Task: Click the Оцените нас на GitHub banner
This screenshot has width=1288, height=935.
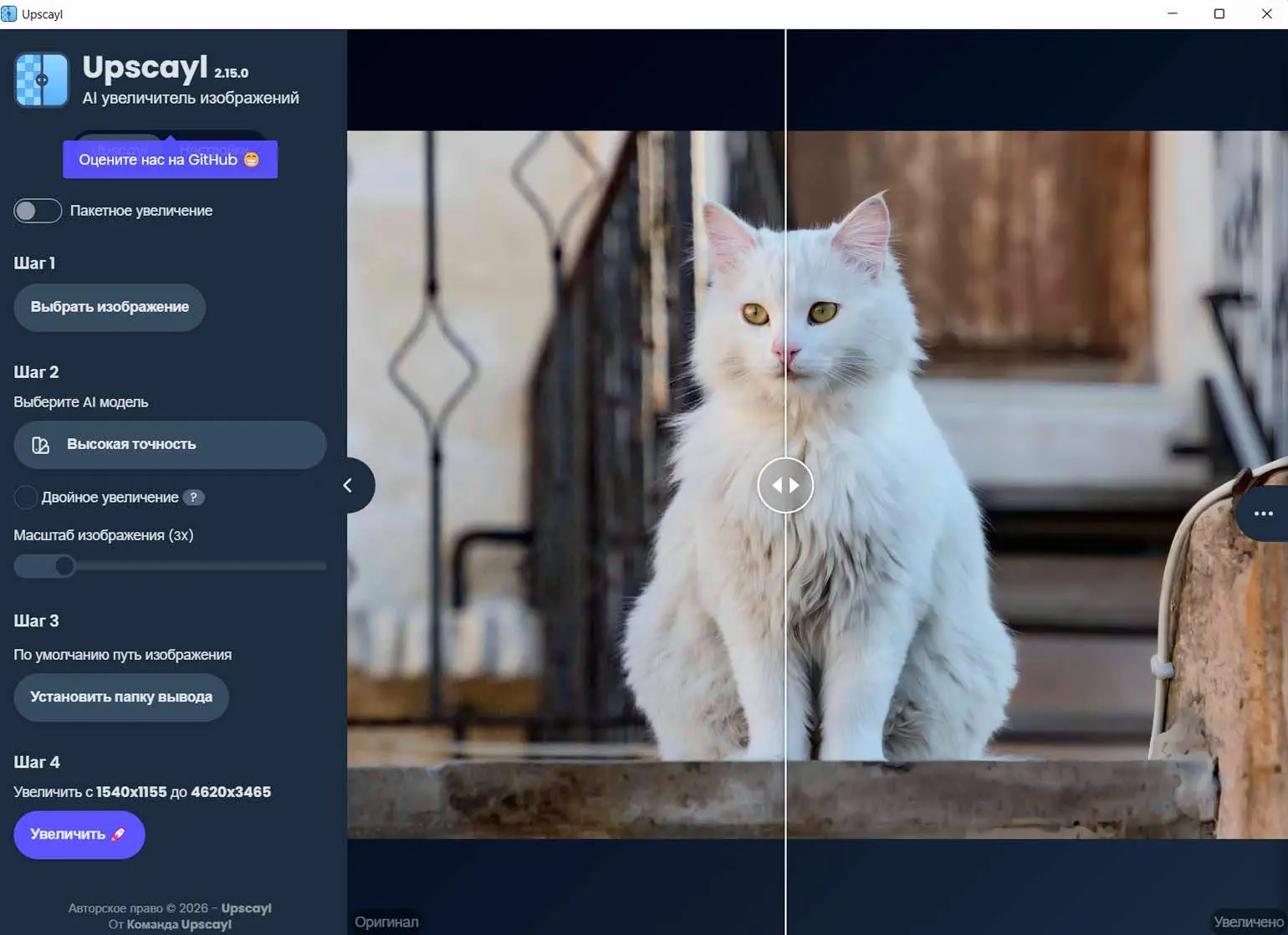Action: pyautogui.click(x=170, y=160)
